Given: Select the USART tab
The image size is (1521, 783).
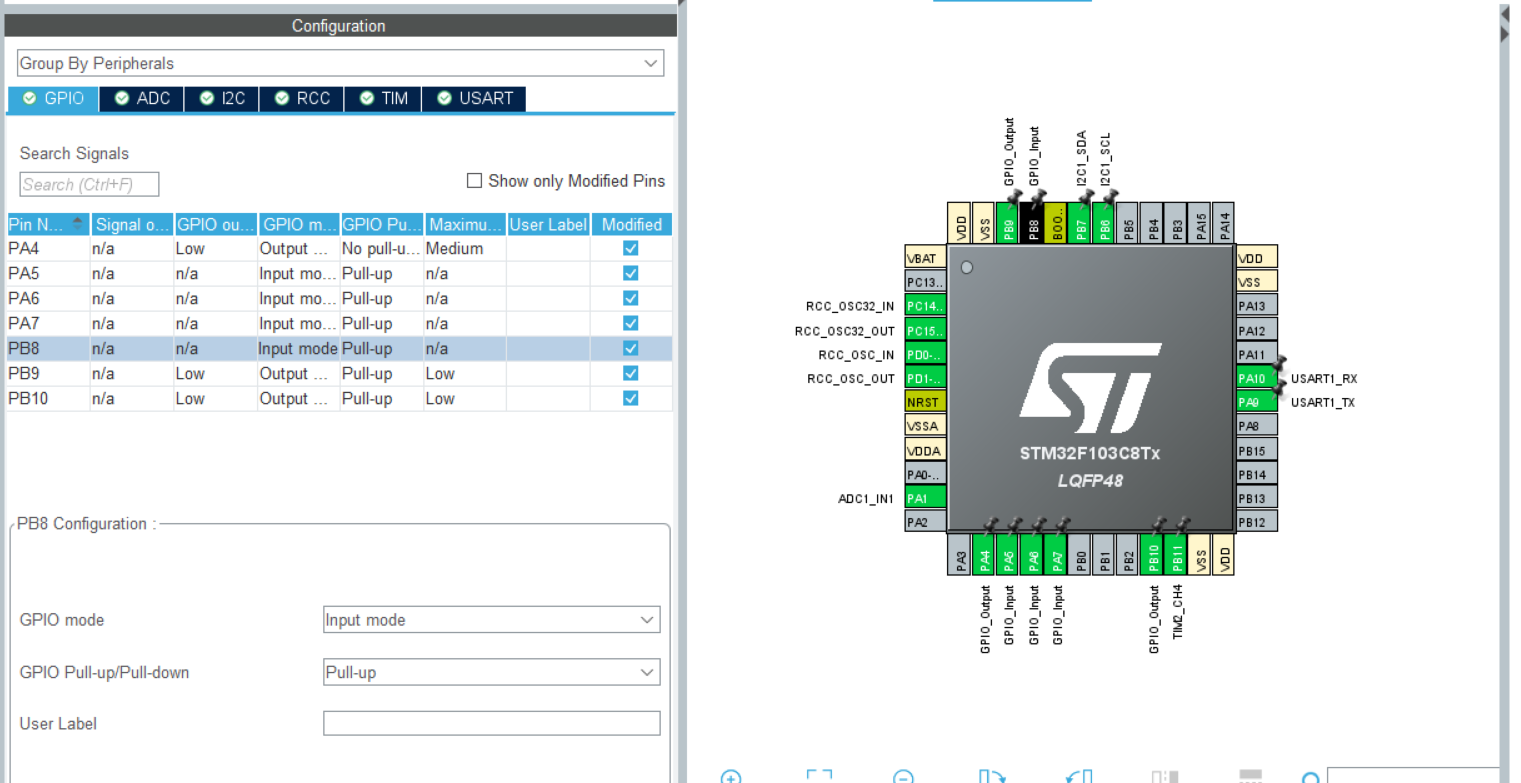Looking at the screenshot, I should (474, 98).
